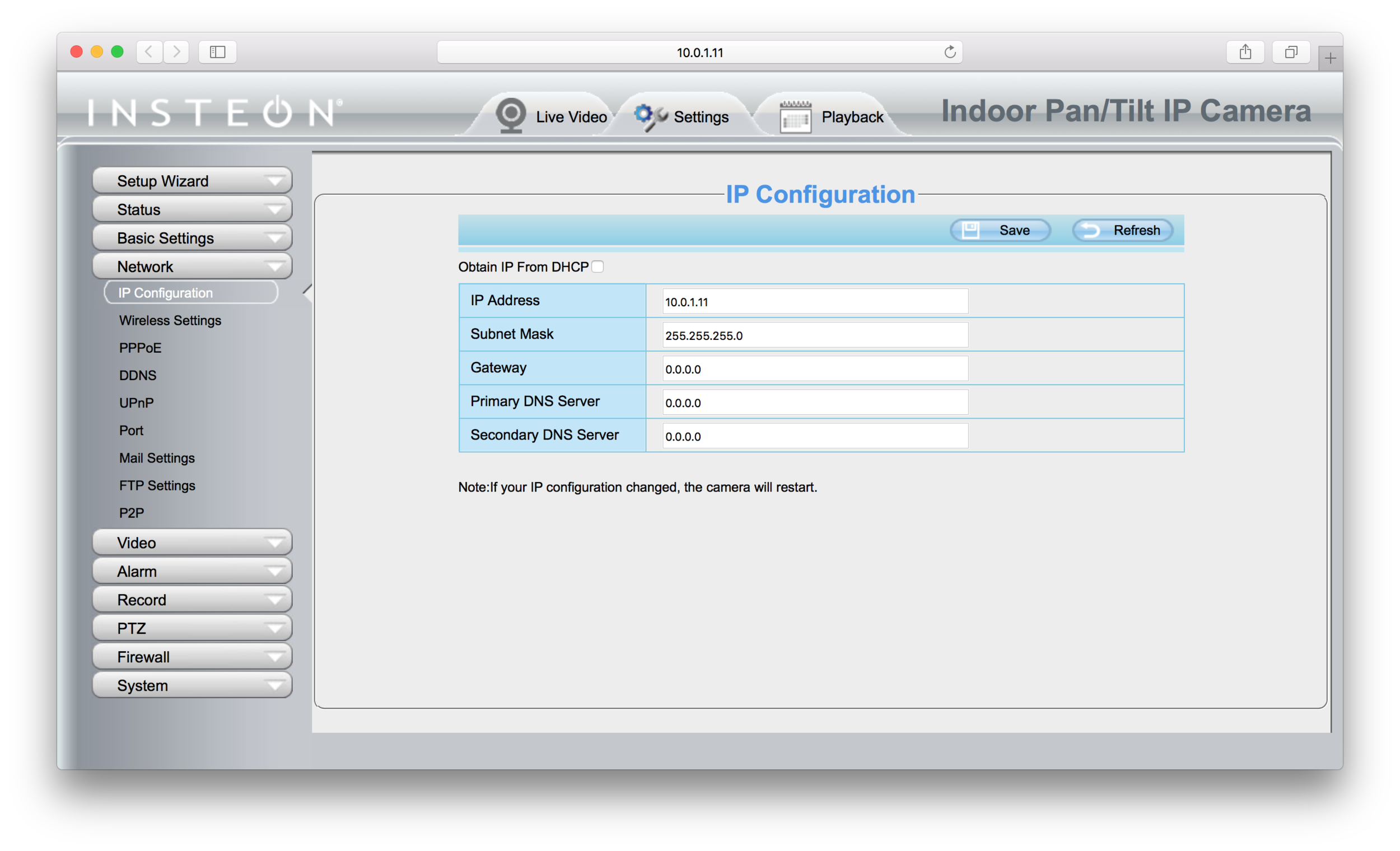This screenshot has width=1400, height=851.
Task: Collapse the Network section arrow
Action: 274,266
